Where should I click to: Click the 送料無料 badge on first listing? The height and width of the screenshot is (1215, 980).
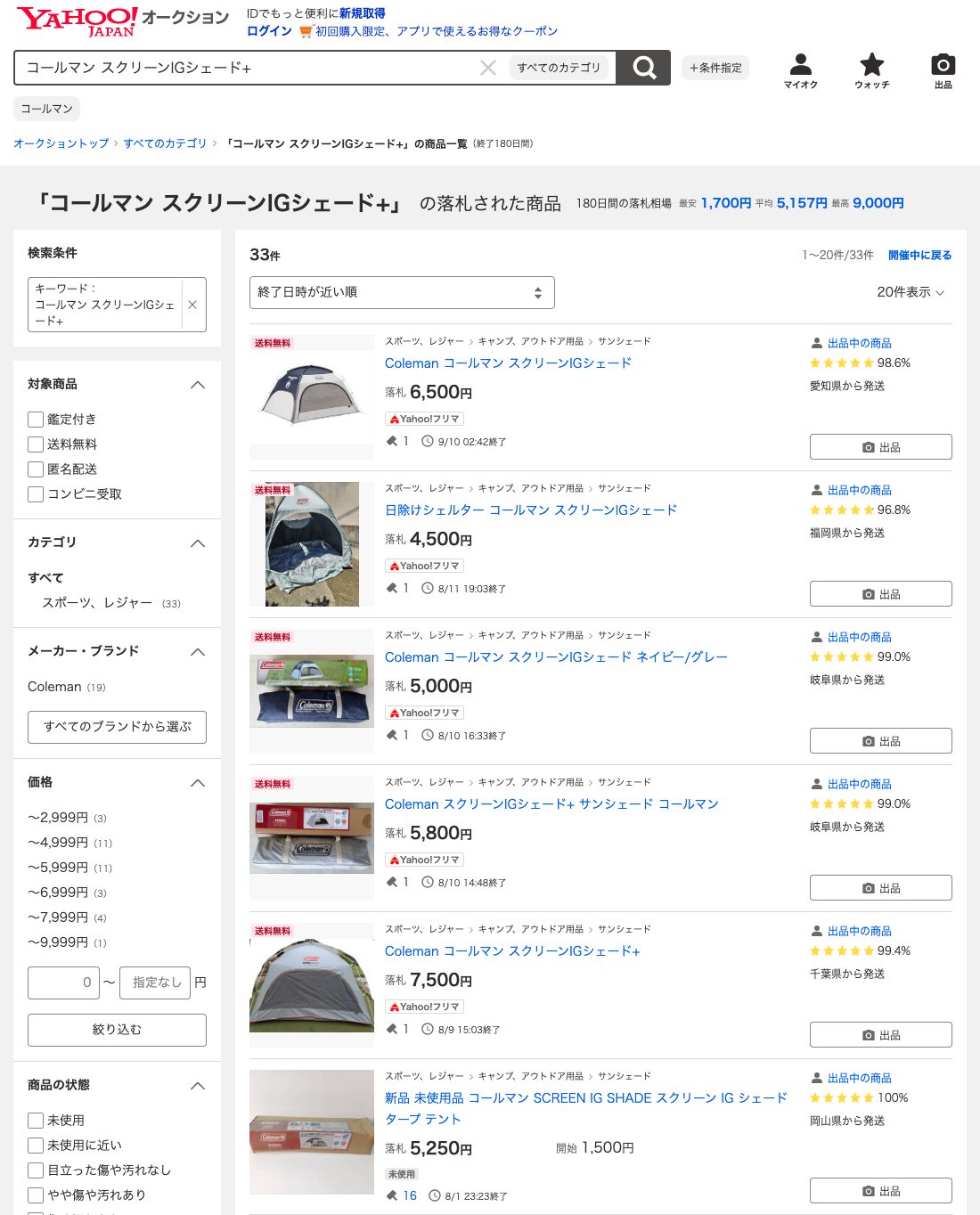[x=273, y=343]
